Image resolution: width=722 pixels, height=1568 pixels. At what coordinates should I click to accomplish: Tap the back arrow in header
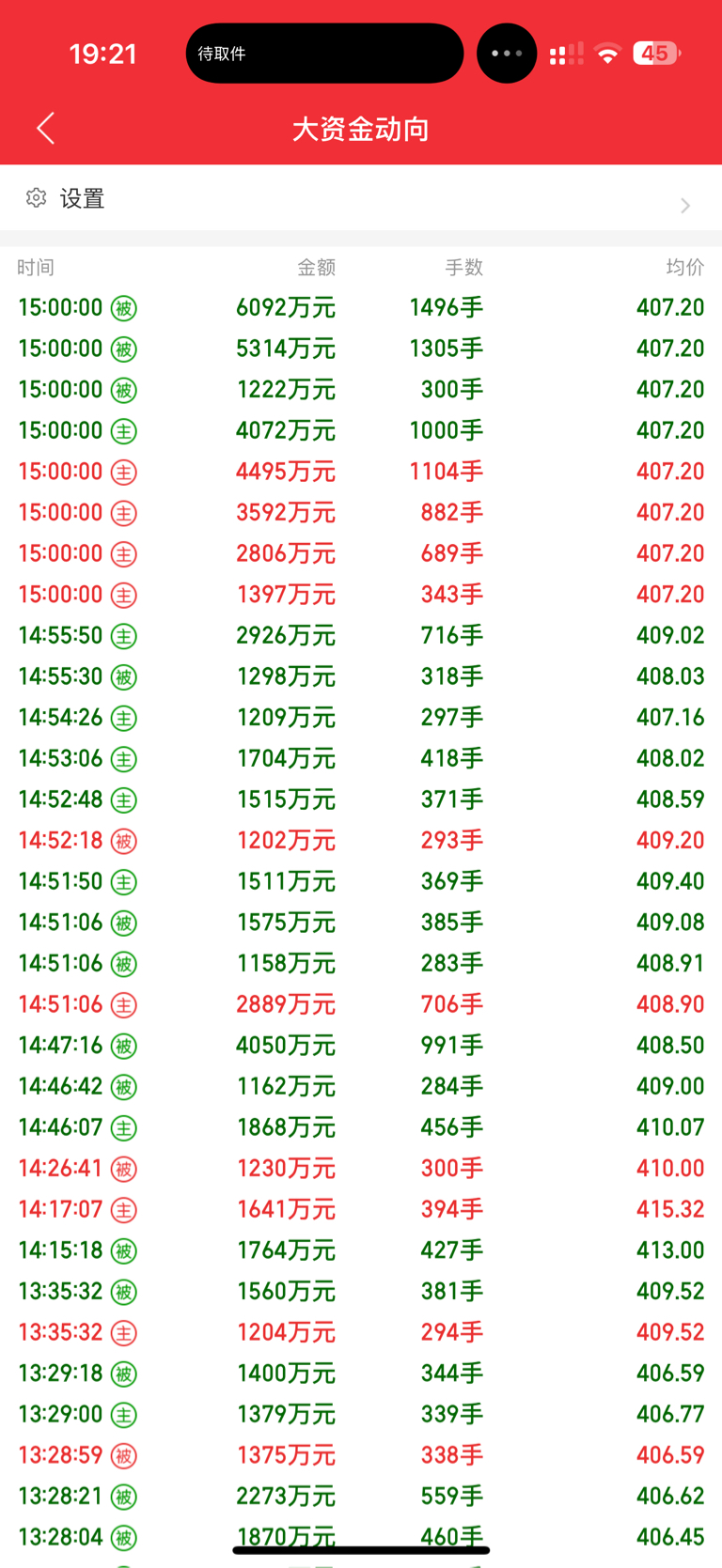click(x=45, y=128)
